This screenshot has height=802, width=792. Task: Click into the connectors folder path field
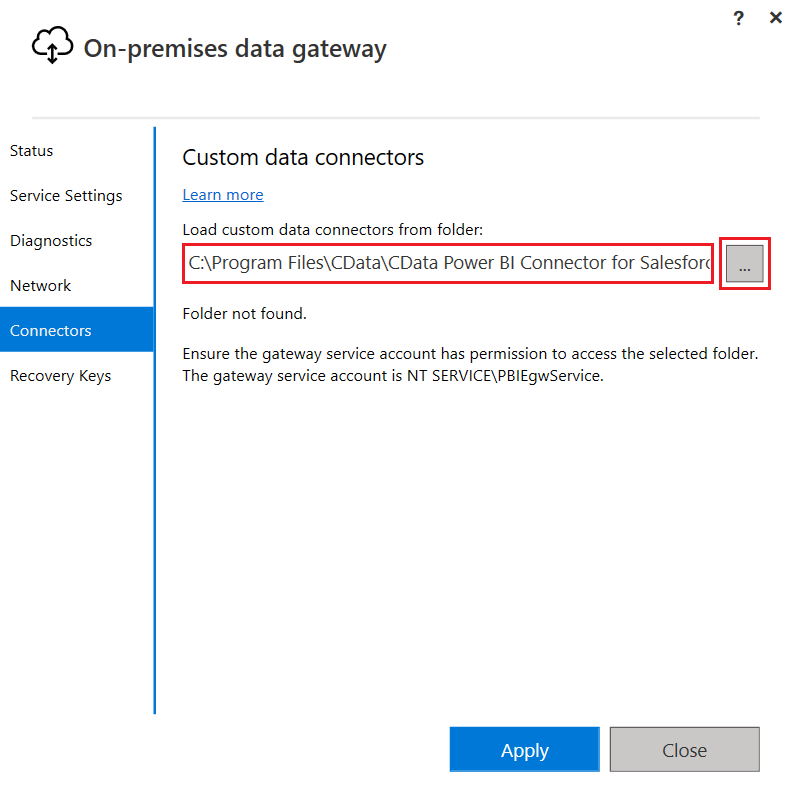click(x=449, y=264)
